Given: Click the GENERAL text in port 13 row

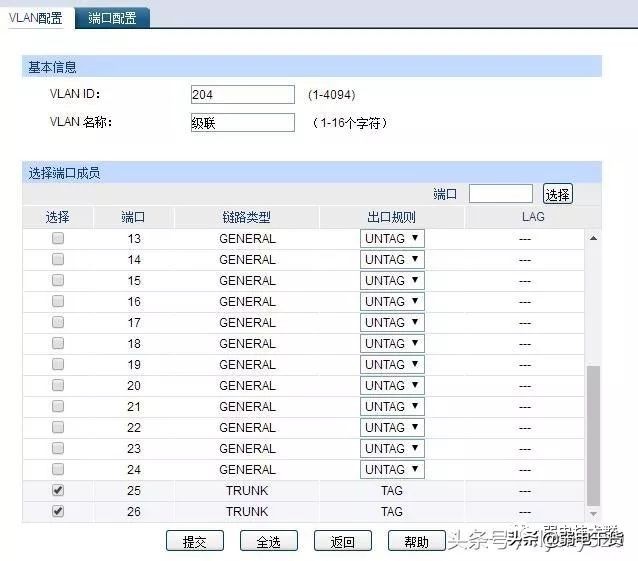Looking at the screenshot, I should click(x=247, y=238).
